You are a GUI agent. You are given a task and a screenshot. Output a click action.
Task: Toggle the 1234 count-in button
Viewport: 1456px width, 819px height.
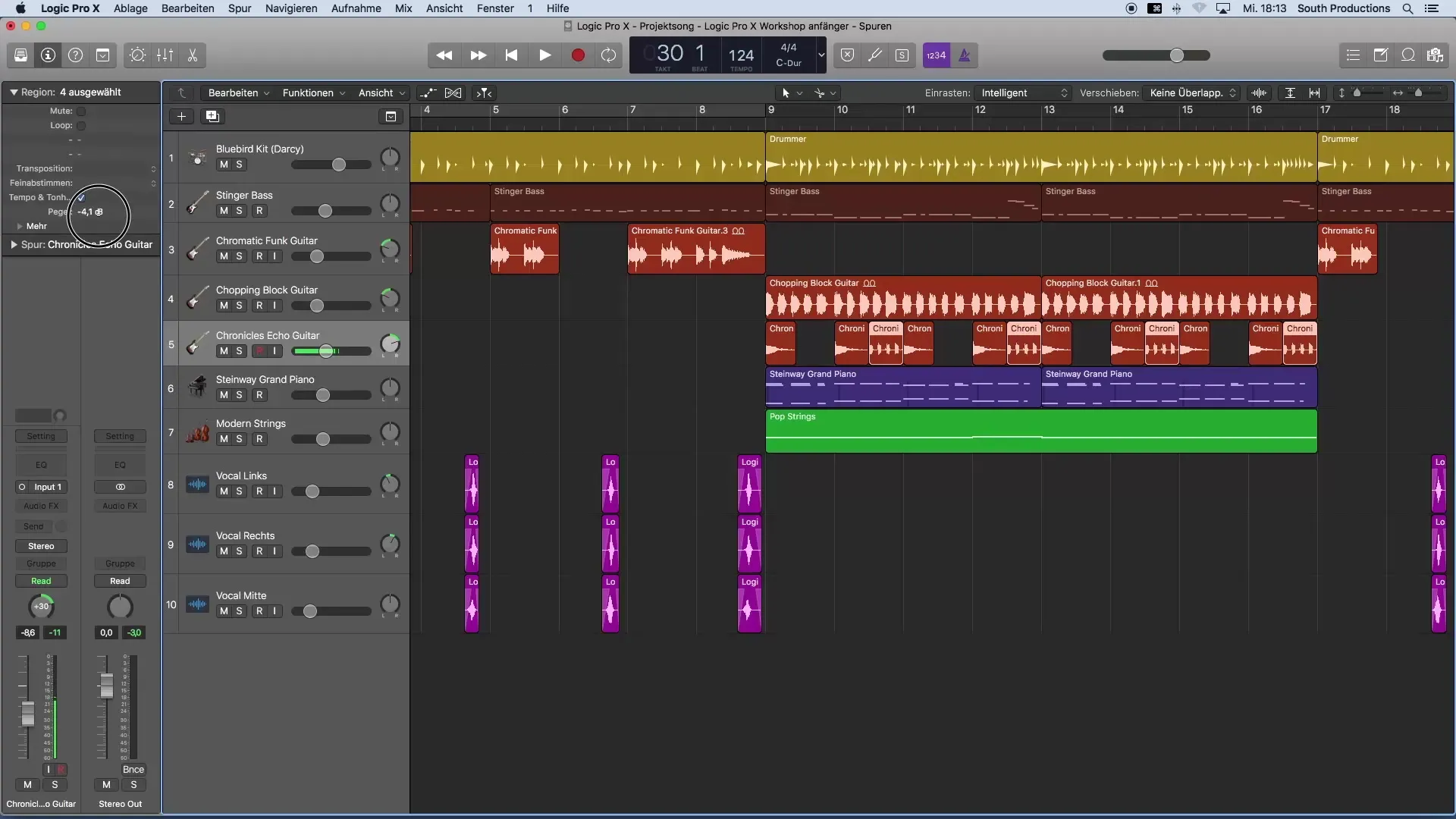click(937, 55)
